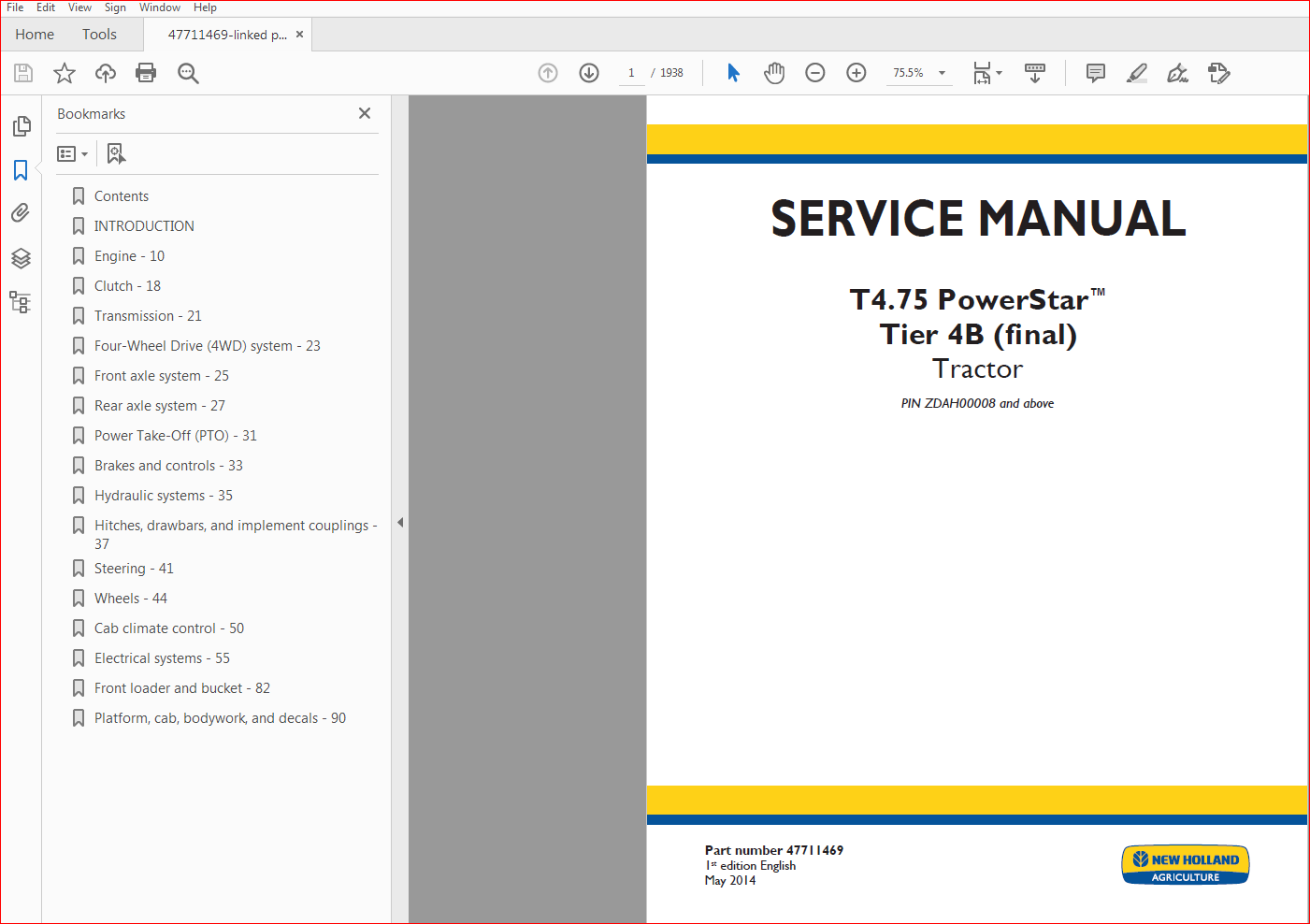The image size is (1310, 924).
Task: Open the Window menu
Action: 160,7
